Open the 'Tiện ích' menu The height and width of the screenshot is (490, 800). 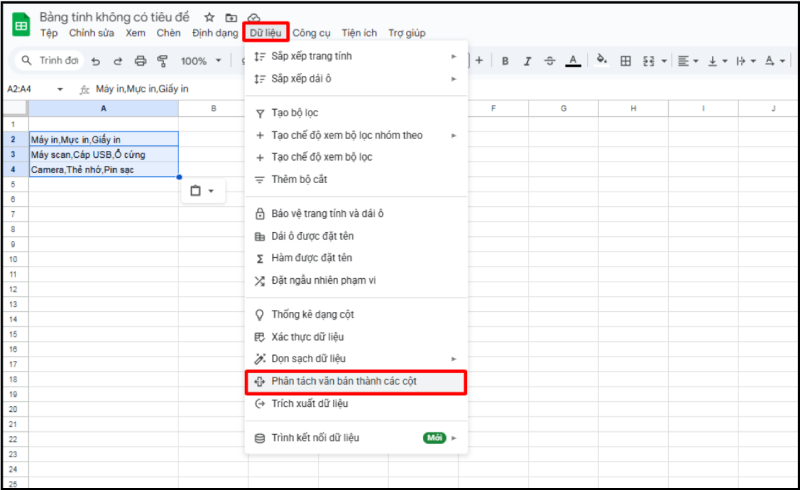pyautogui.click(x=360, y=33)
